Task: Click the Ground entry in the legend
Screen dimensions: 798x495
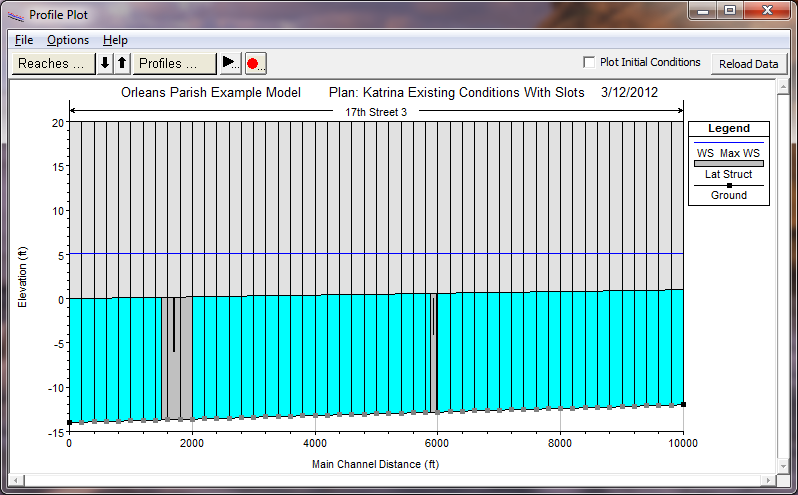Action: click(x=728, y=195)
